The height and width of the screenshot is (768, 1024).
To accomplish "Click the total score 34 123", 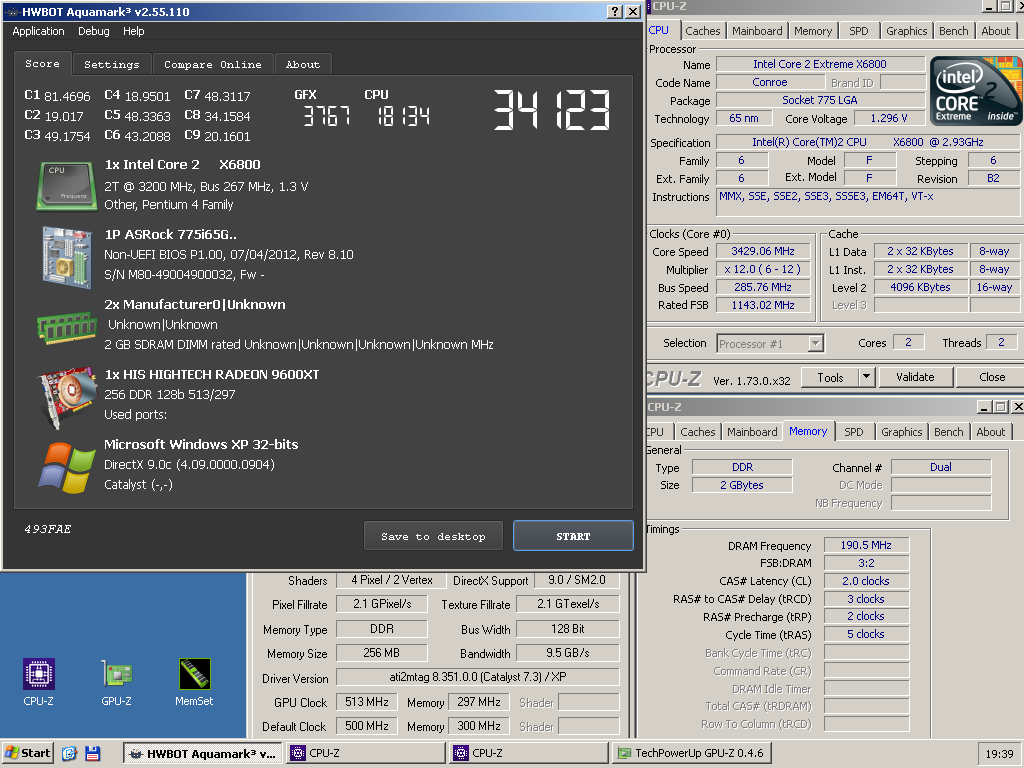I will (x=551, y=110).
